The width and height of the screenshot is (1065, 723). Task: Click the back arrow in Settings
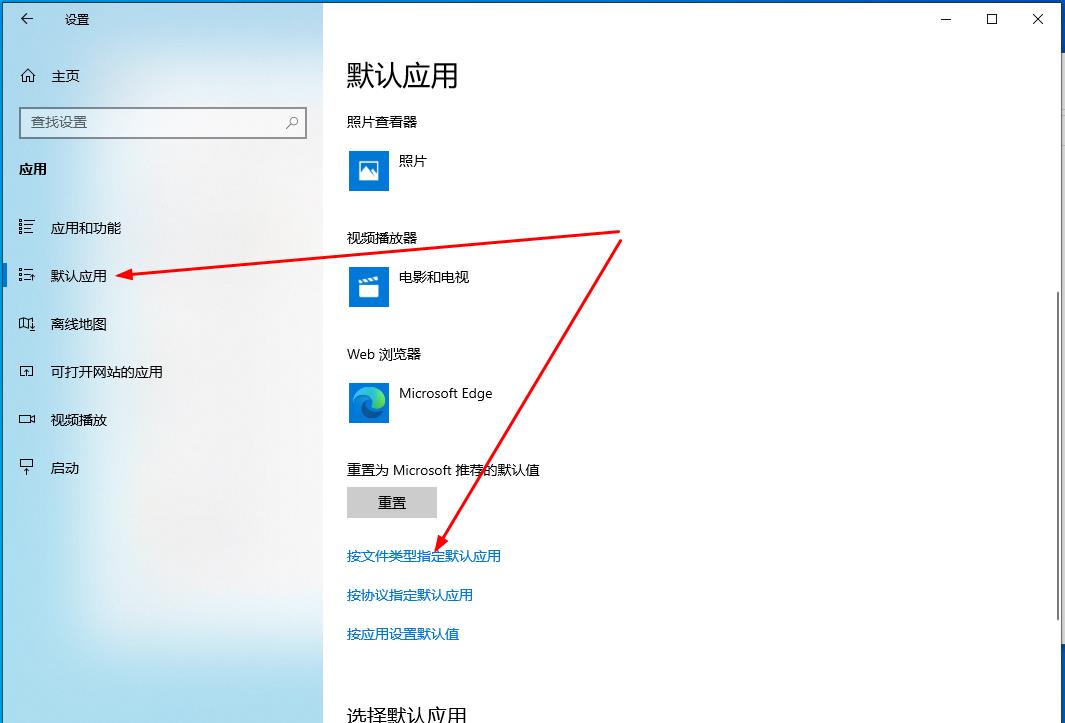(x=27, y=19)
